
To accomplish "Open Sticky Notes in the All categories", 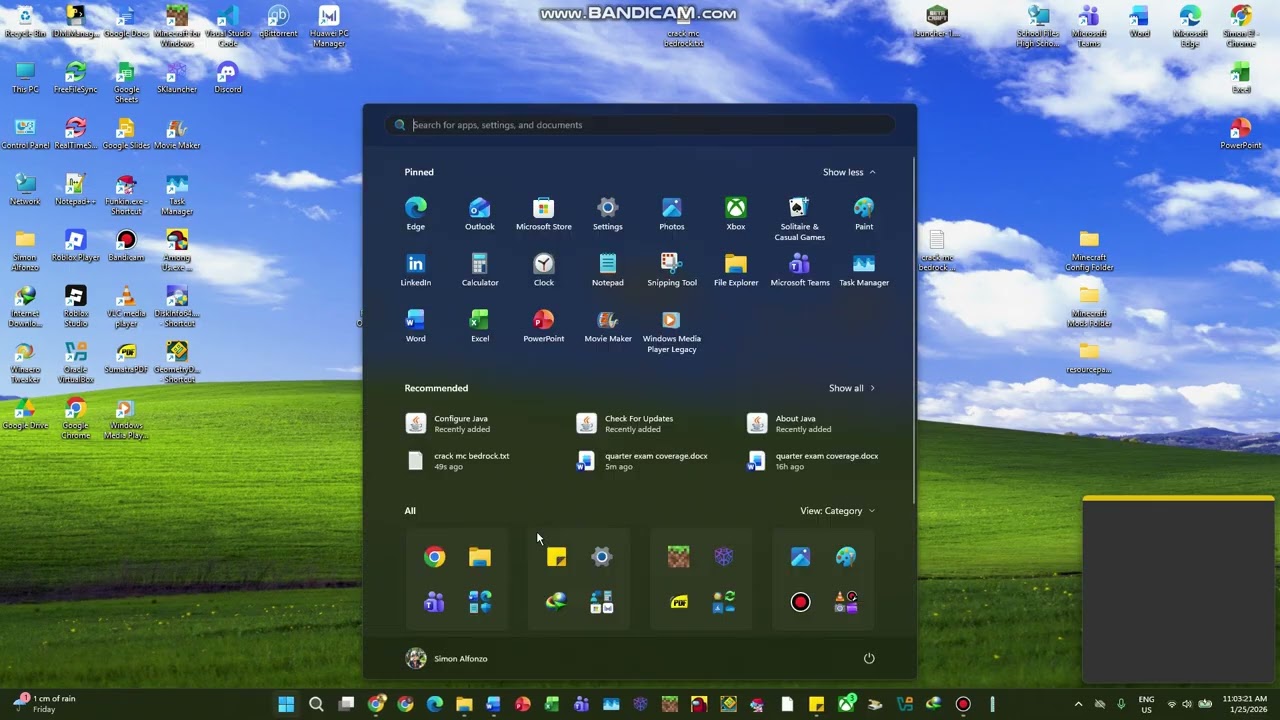I will point(557,557).
